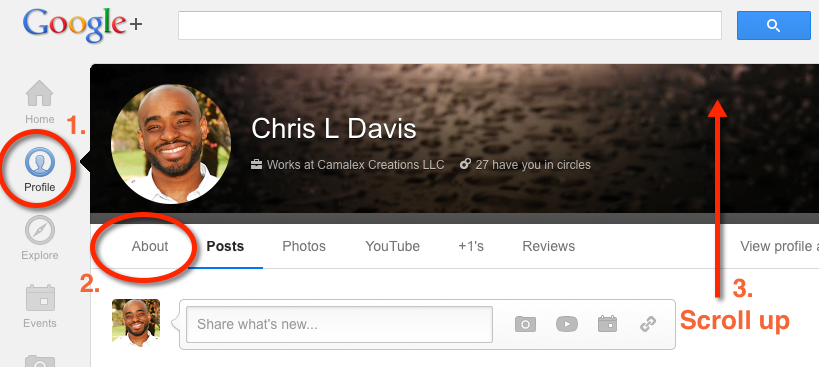This screenshot has height=367, width=819.
Task: Open the Reviews tab
Action: 548,246
